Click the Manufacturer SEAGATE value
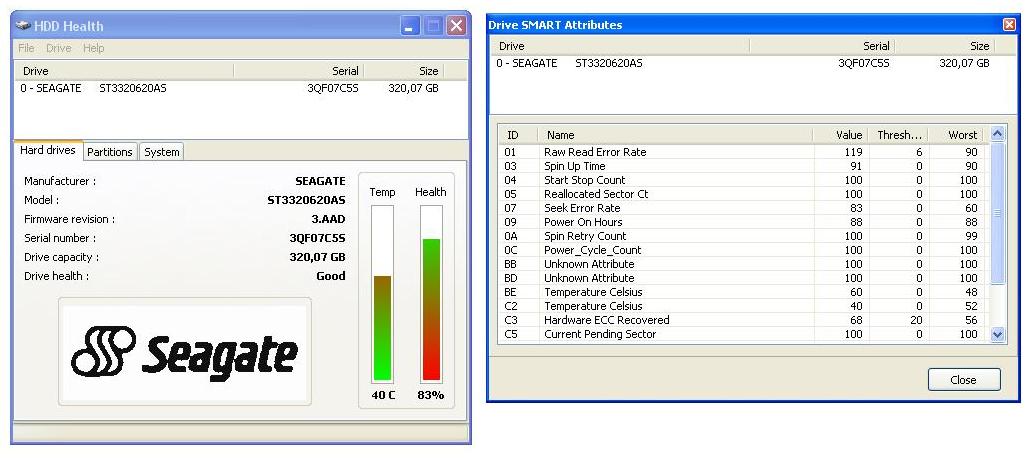 pyautogui.click(x=320, y=181)
